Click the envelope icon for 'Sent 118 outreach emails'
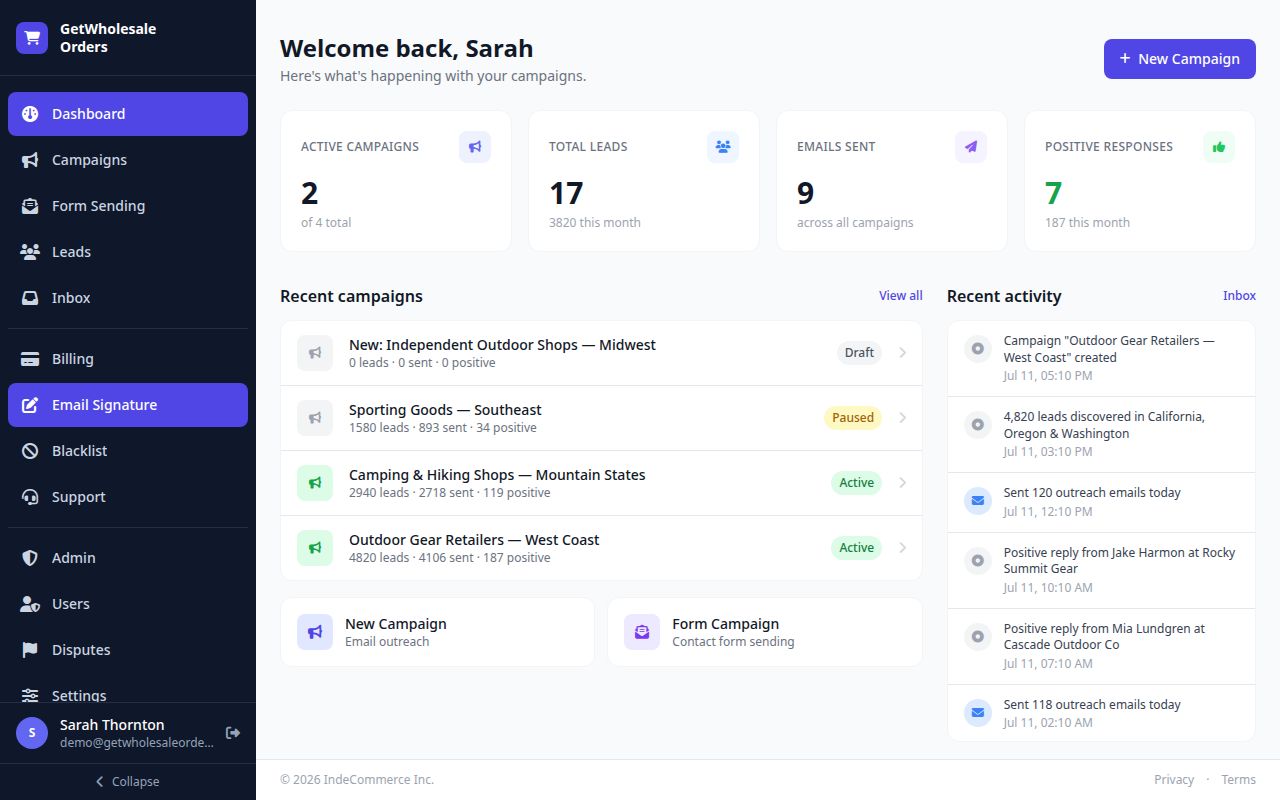Viewport: 1280px width, 800px height. pyautogui.click(x=978, y=713)
